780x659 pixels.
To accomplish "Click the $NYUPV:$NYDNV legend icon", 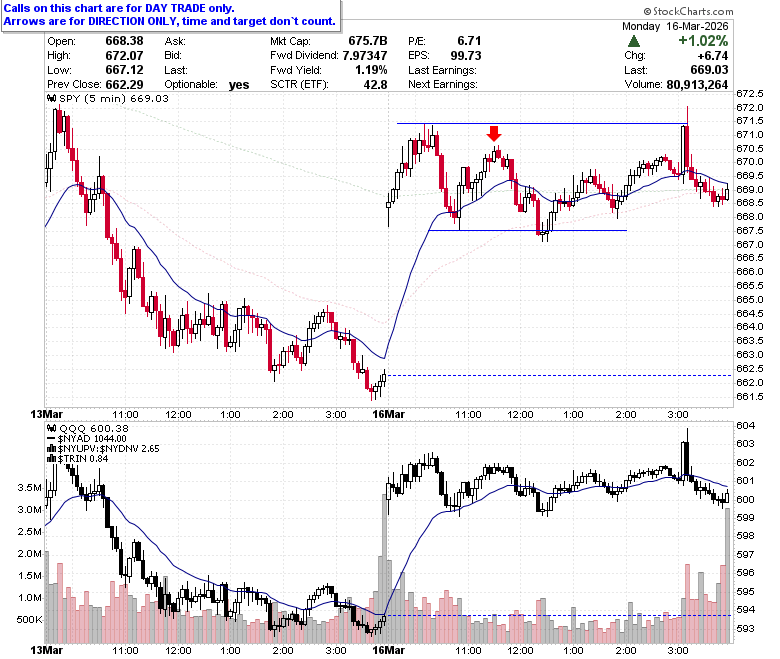I will pyautogui.click(x=51, y=449).
